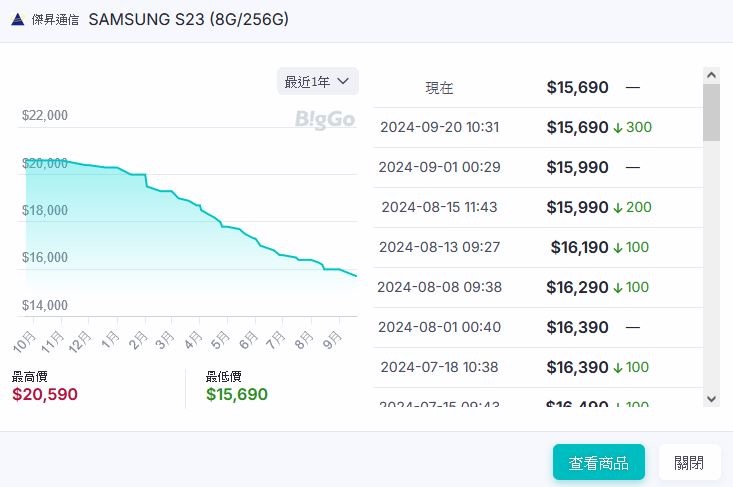Click the price history scrollbar thumb

pyautogui.click(x=711, y=112)
